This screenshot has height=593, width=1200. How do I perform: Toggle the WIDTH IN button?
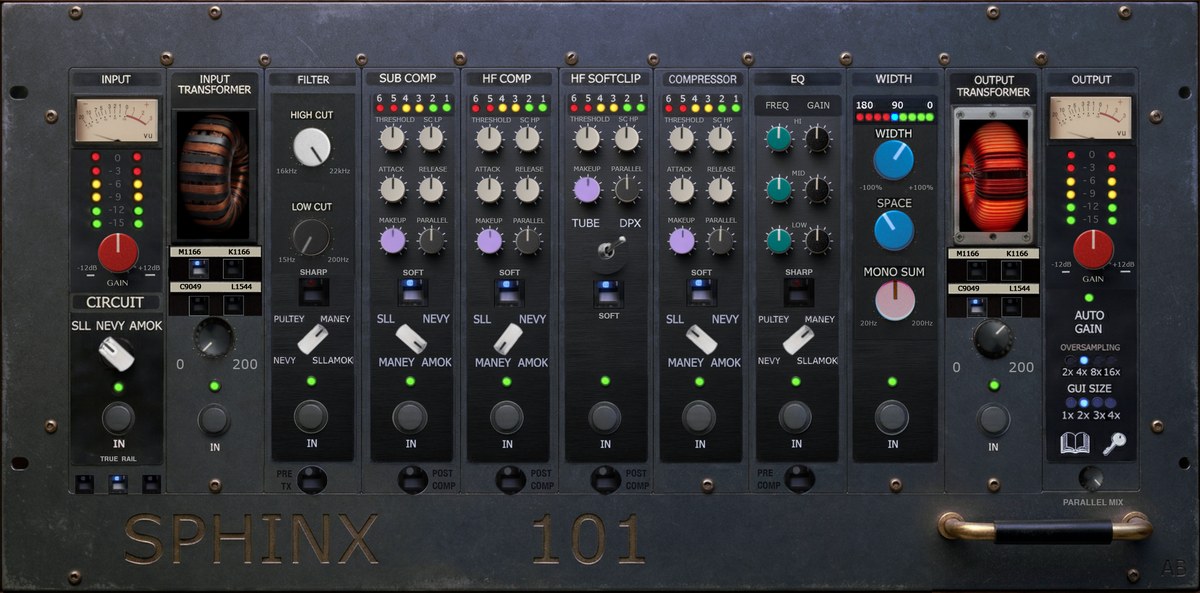point(892,416)
